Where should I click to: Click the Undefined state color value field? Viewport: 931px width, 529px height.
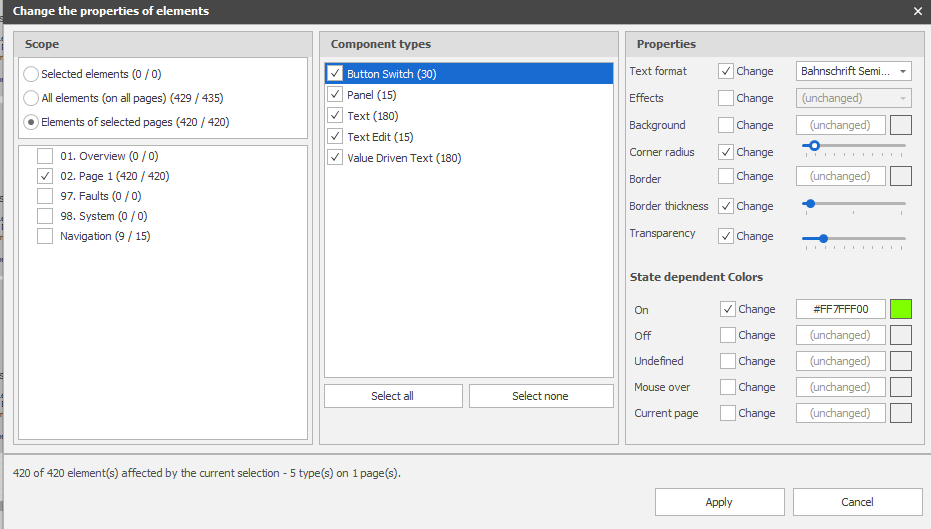click(x=841, y=361)
